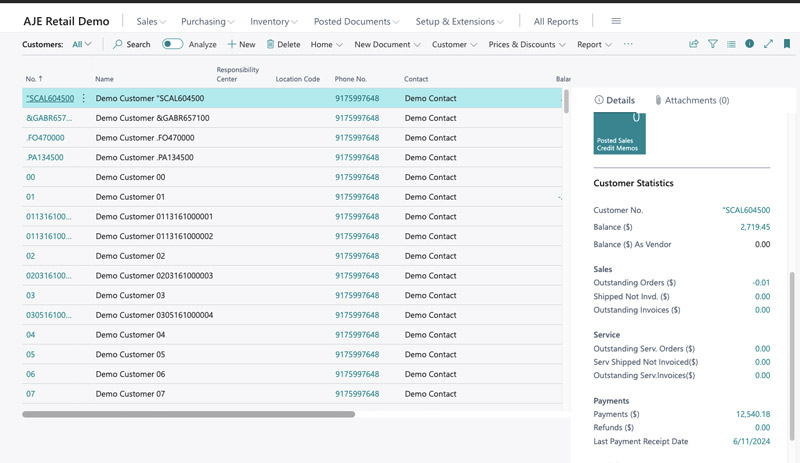Viewport: 800px width, 463px height.
Task: Bookmark this Customers page
Action: point(787,44)
